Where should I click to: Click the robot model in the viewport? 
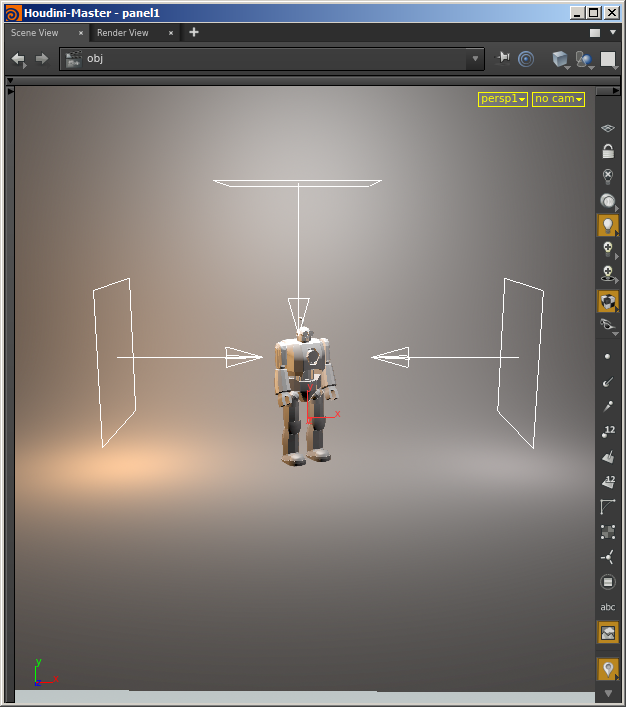[x=305, y=395]
